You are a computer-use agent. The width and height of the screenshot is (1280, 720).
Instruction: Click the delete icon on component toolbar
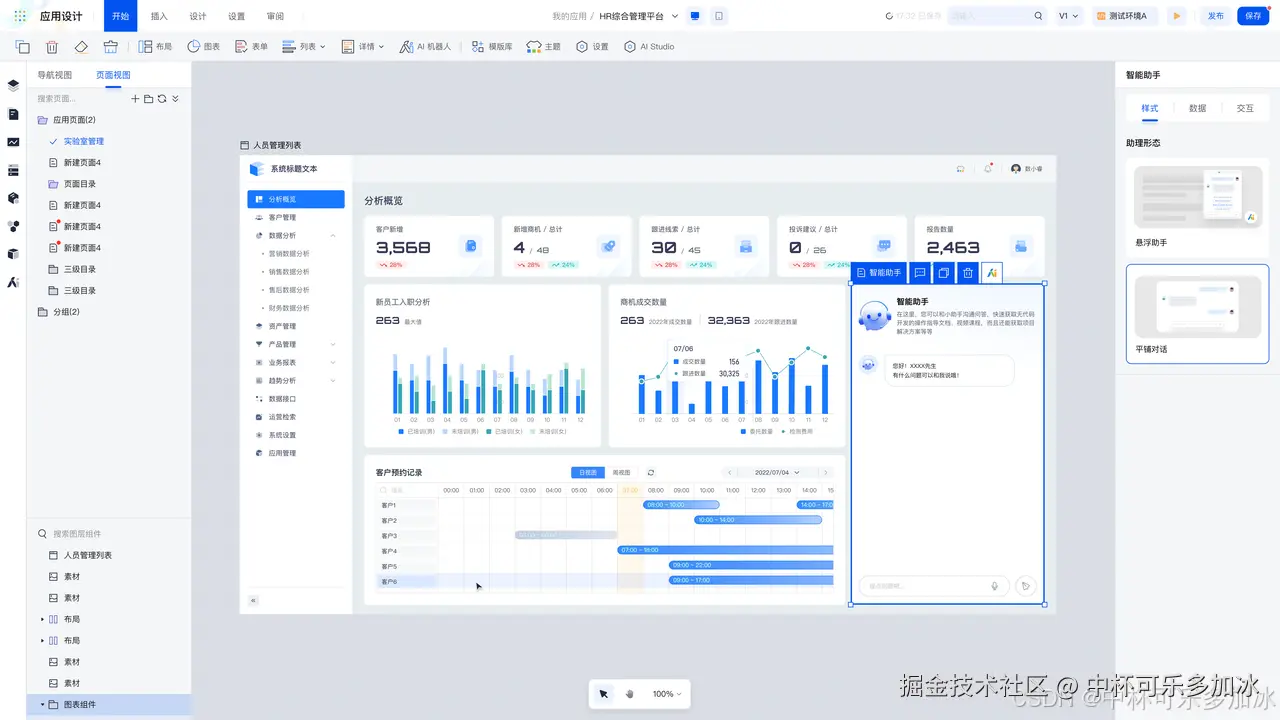pos(967,272)
